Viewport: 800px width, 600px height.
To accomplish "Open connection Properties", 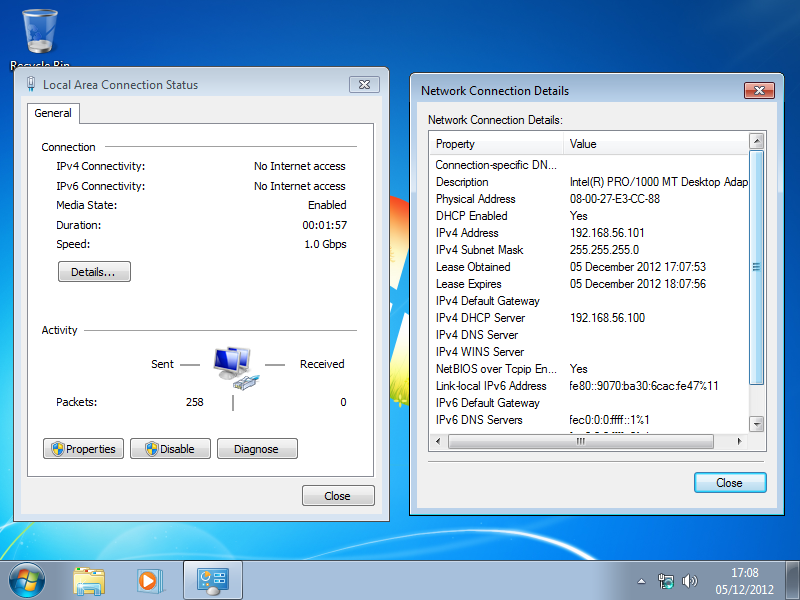I will [x=84, y=449].
